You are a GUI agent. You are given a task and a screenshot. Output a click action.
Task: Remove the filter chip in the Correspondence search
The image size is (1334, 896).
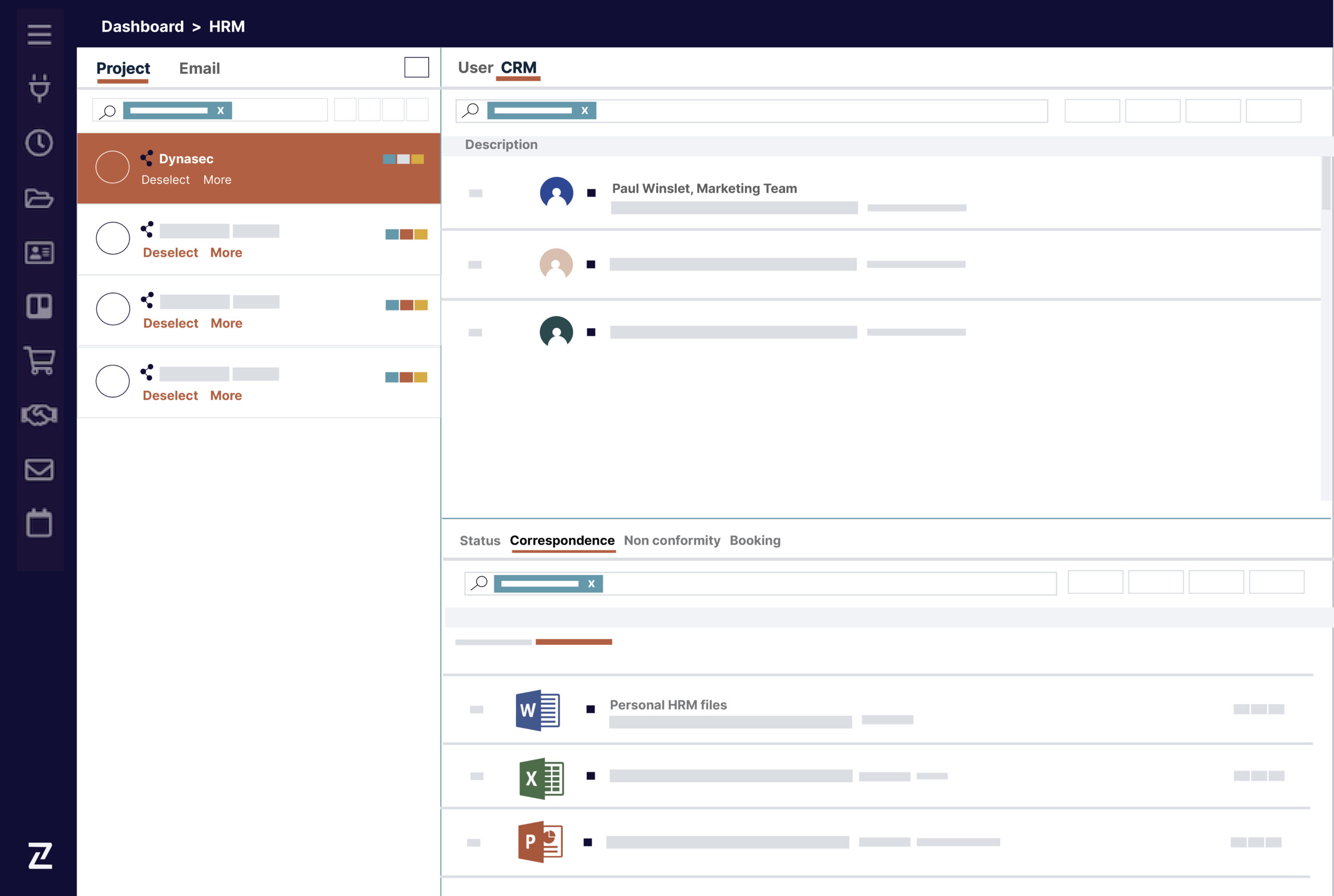pyautogui.click(x=591, y=584)
